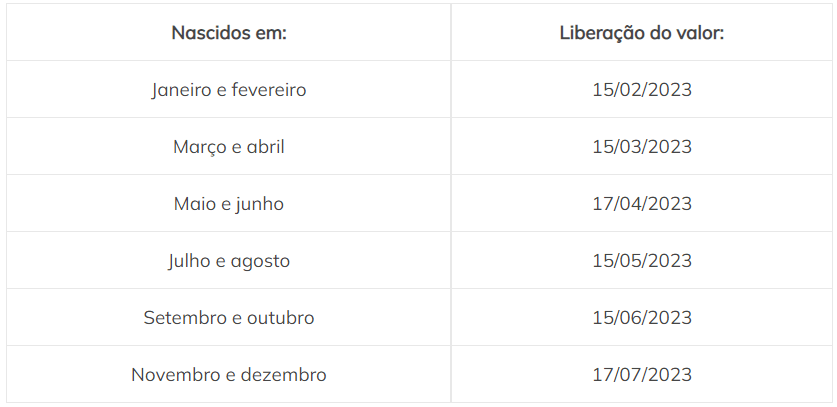Click the date 15/03/2023

(642, 147)
